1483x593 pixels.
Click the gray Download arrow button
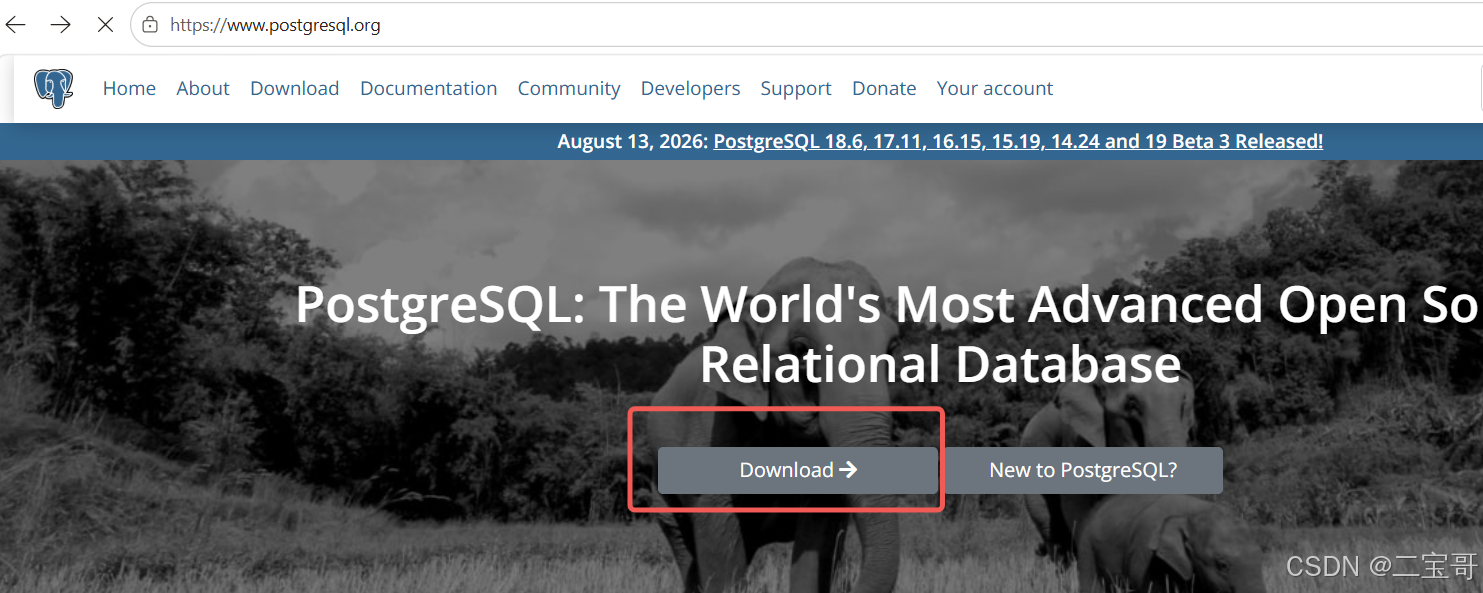[798, 470]
